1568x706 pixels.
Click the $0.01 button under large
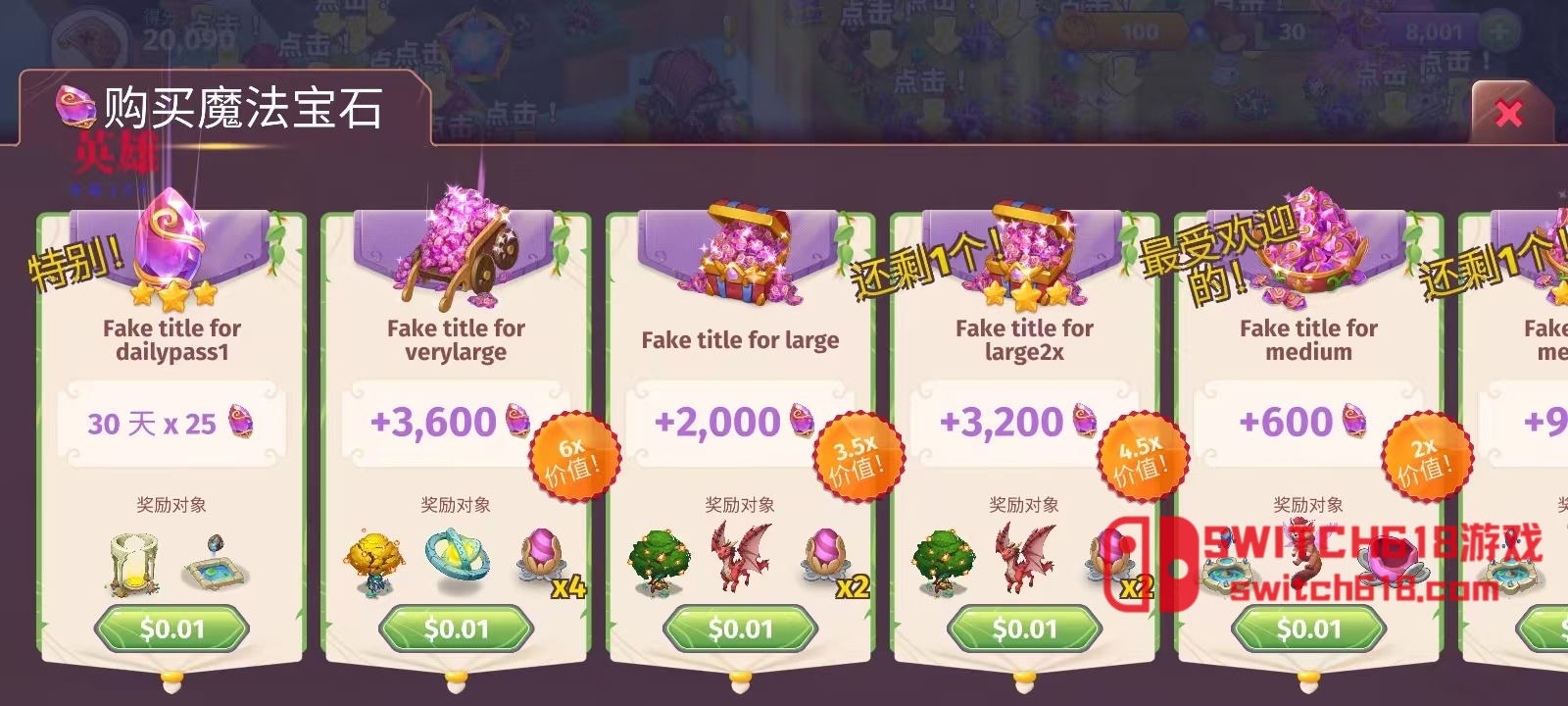pos(740,629)
